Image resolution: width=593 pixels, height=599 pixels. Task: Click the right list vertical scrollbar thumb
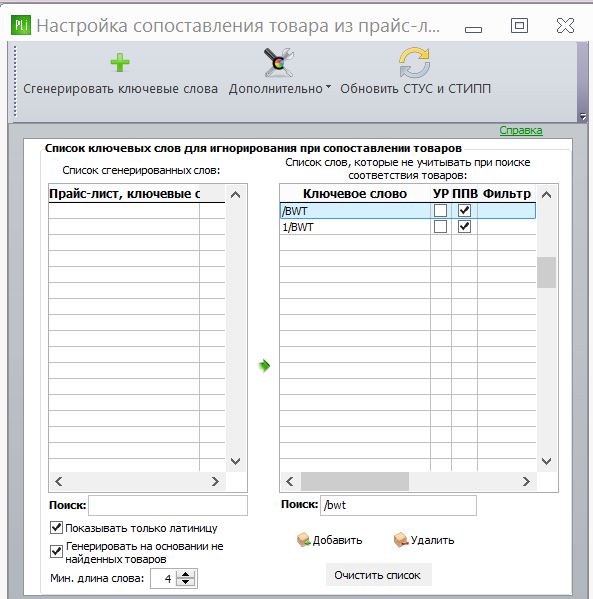coord(546,272)
